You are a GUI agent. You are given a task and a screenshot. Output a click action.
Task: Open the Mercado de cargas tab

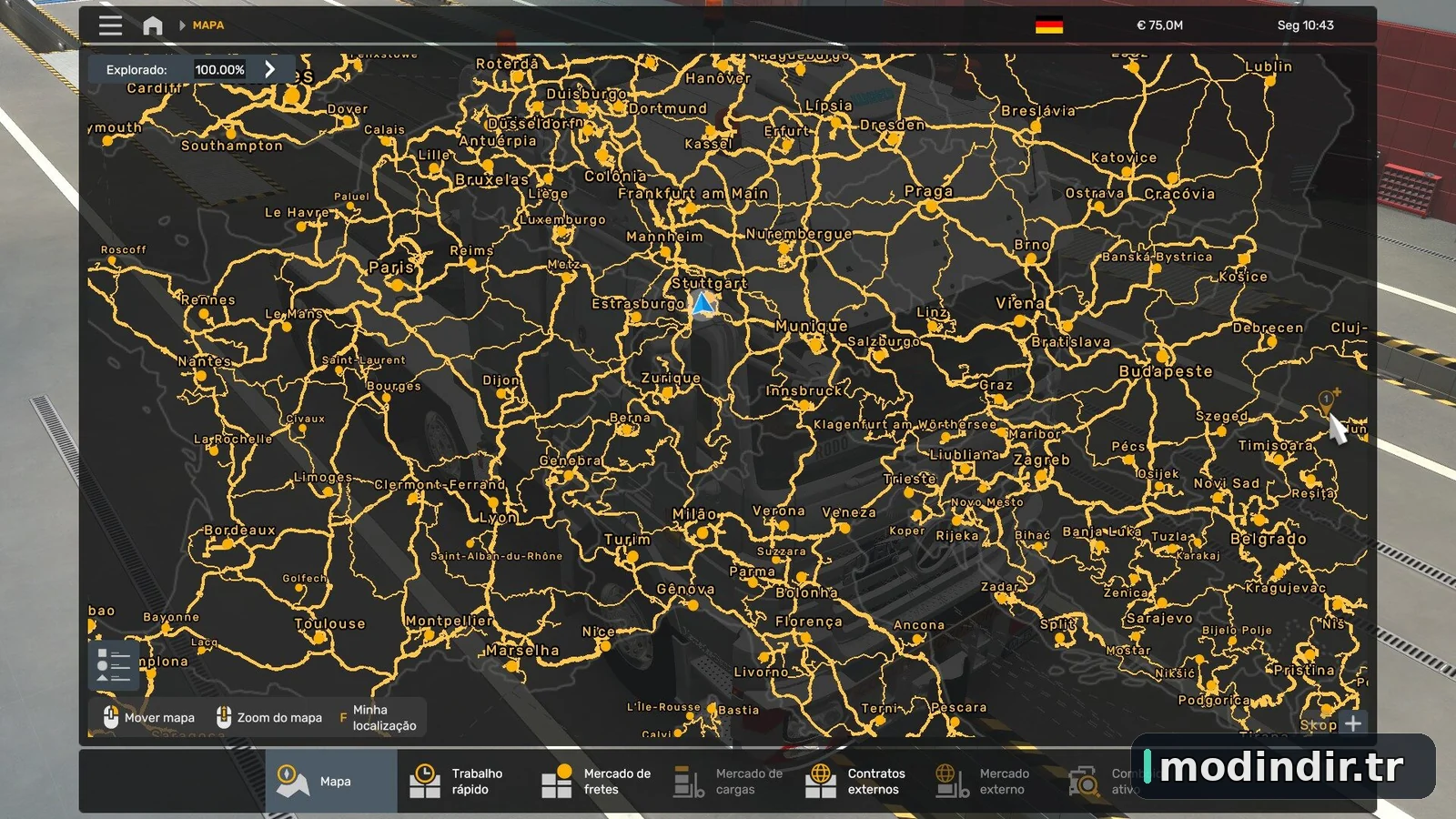pyautogui.click(x=728, y=781)
